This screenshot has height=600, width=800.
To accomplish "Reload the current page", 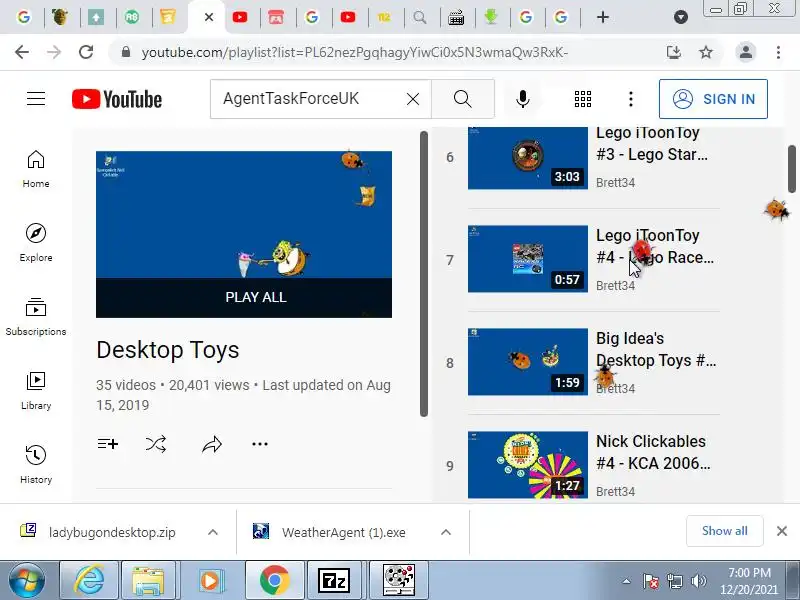I will pos(86,52).
